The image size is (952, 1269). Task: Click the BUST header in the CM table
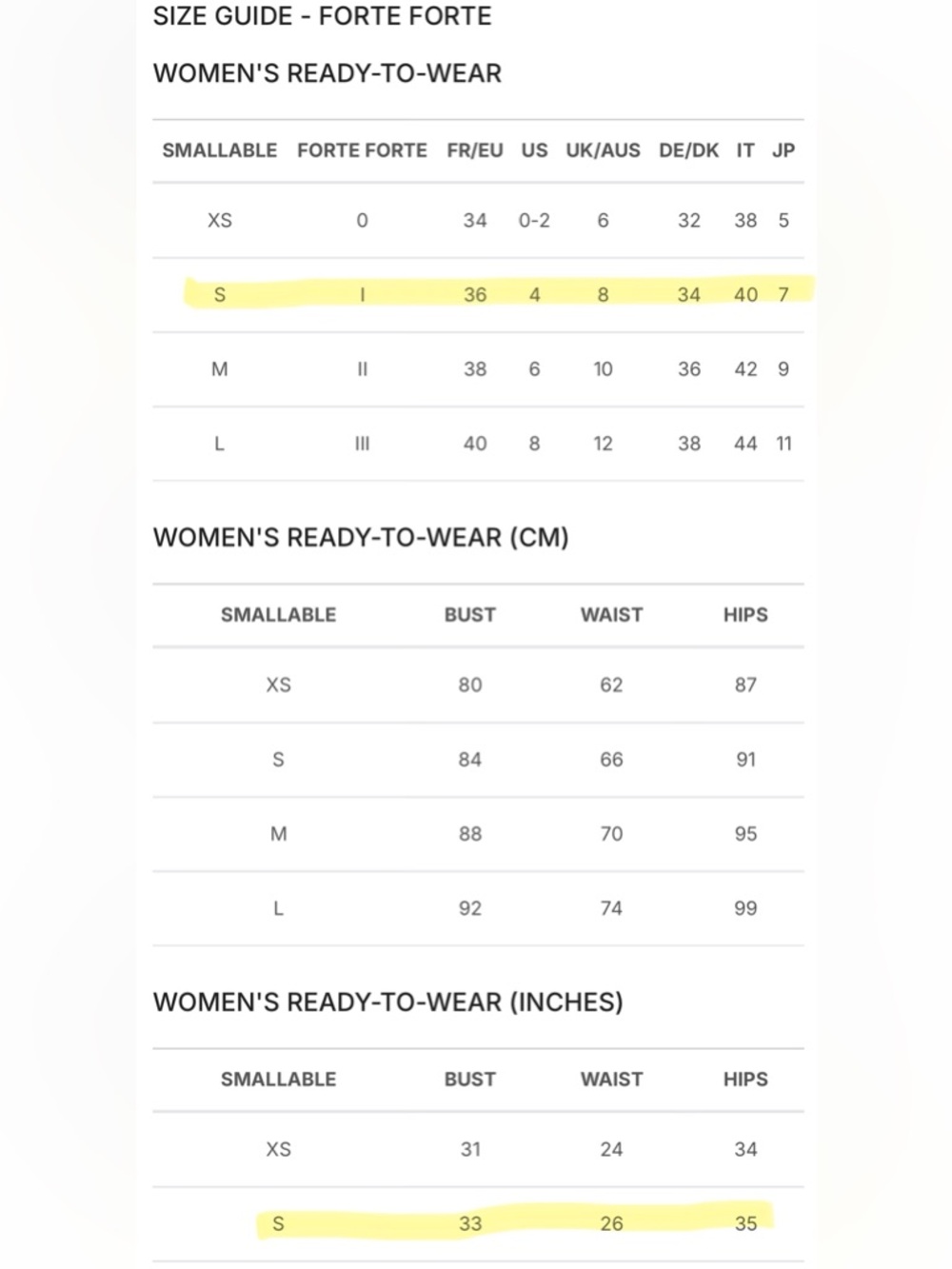pyautogui.click(x=470, y=615)
